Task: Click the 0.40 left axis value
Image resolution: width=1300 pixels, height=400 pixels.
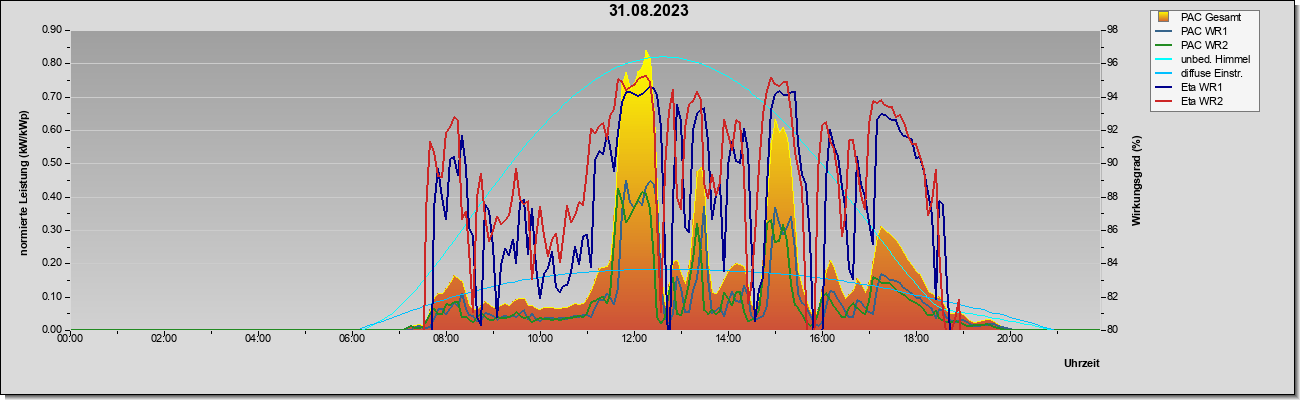Action: tap(53, 197)
